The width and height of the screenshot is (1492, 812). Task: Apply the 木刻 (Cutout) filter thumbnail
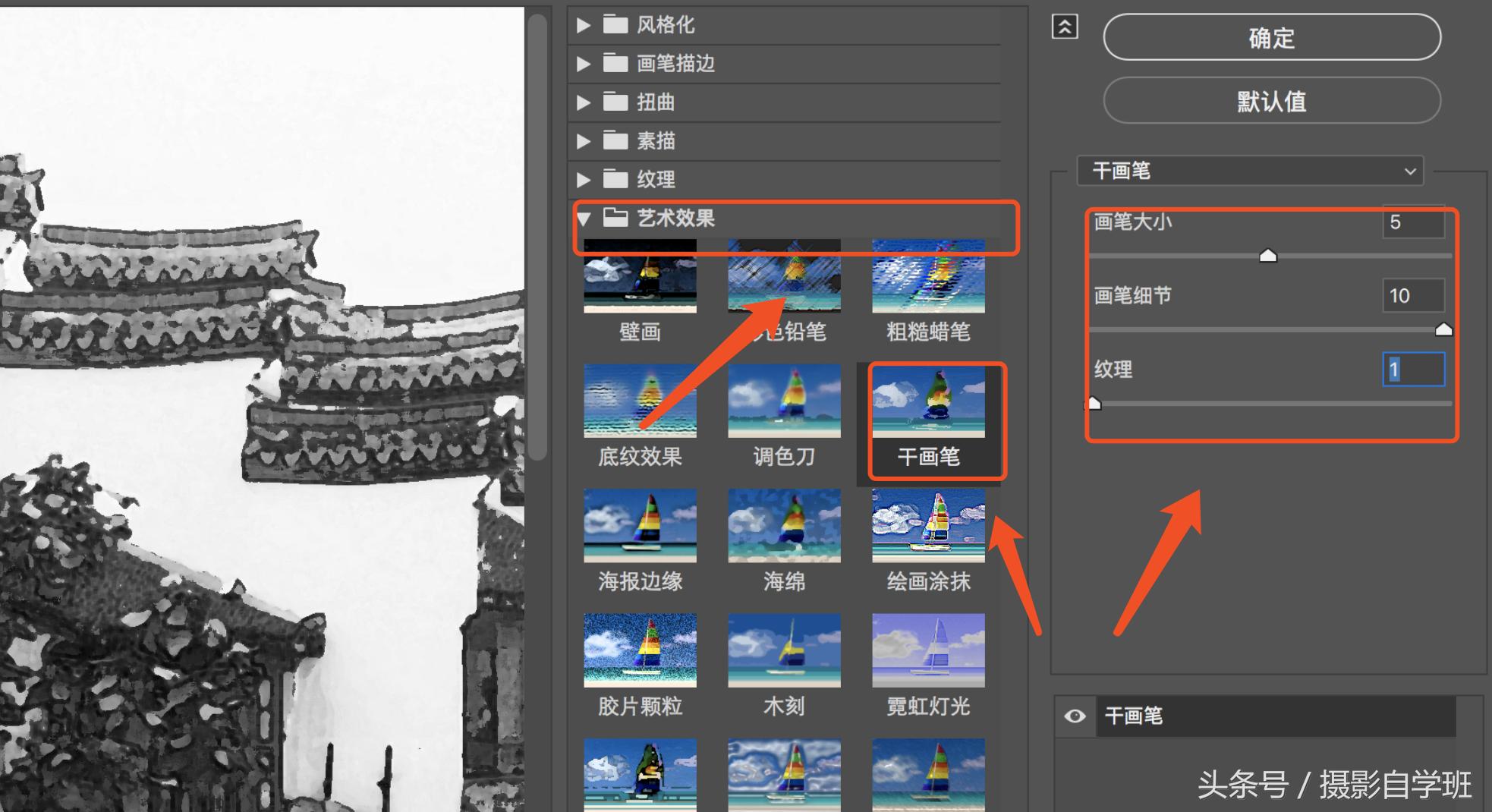[783, 650]
